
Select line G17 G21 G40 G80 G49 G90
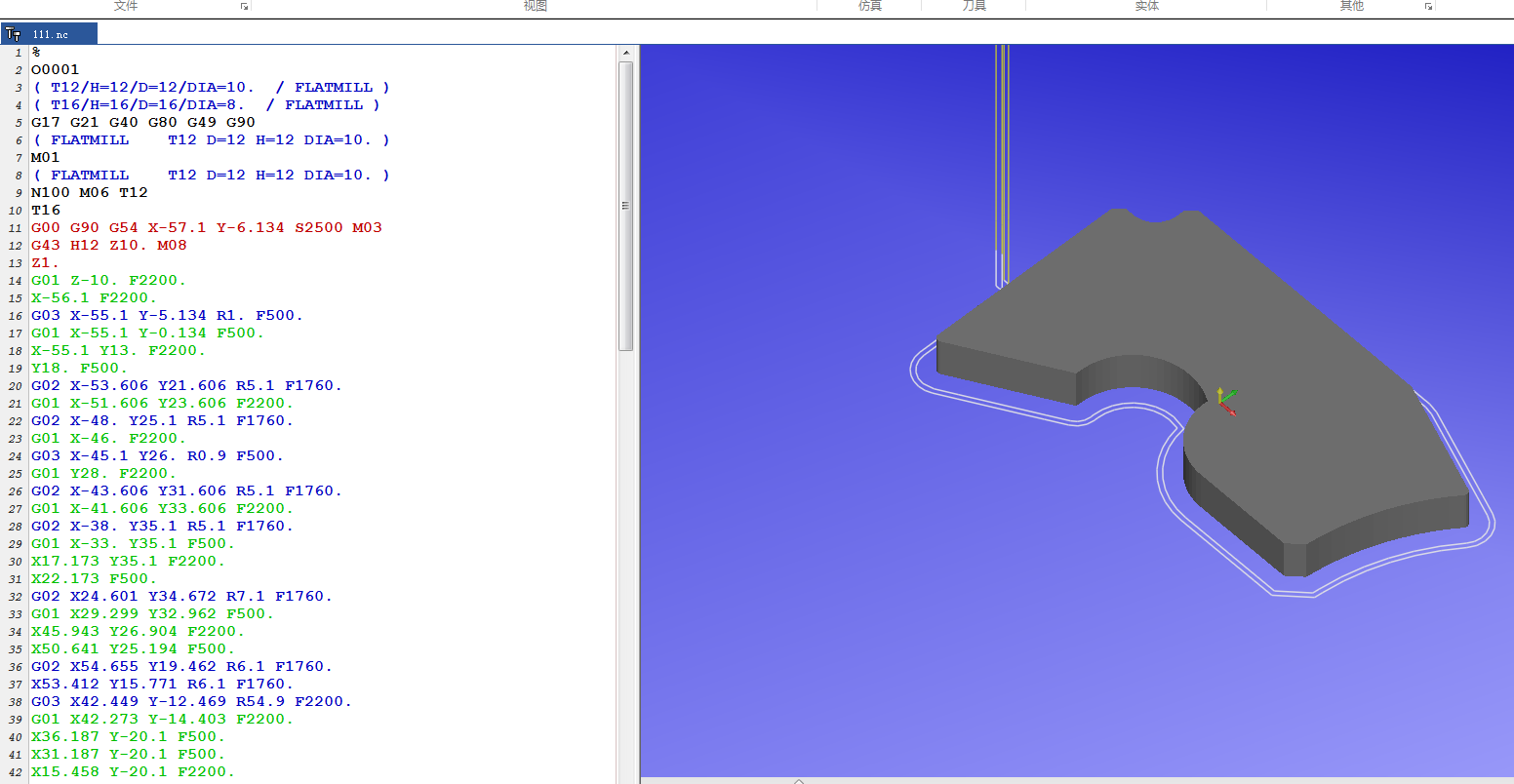tap(143, 123)
